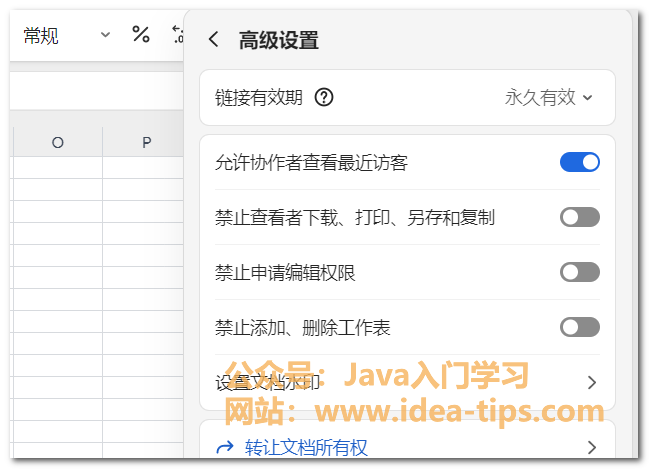Click the help icon beside 链接有效期
This screenshot has width=649, height=469.
323,98
